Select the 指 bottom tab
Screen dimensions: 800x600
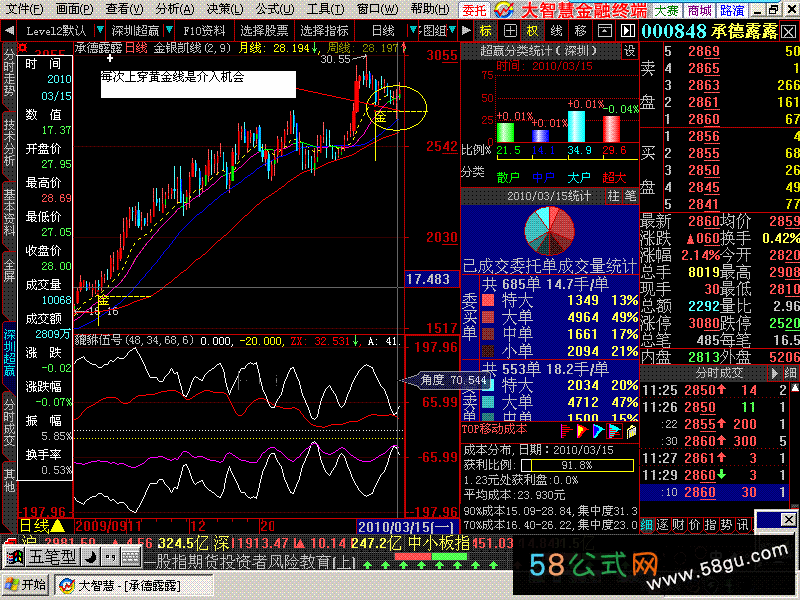(x=710, y=525)
